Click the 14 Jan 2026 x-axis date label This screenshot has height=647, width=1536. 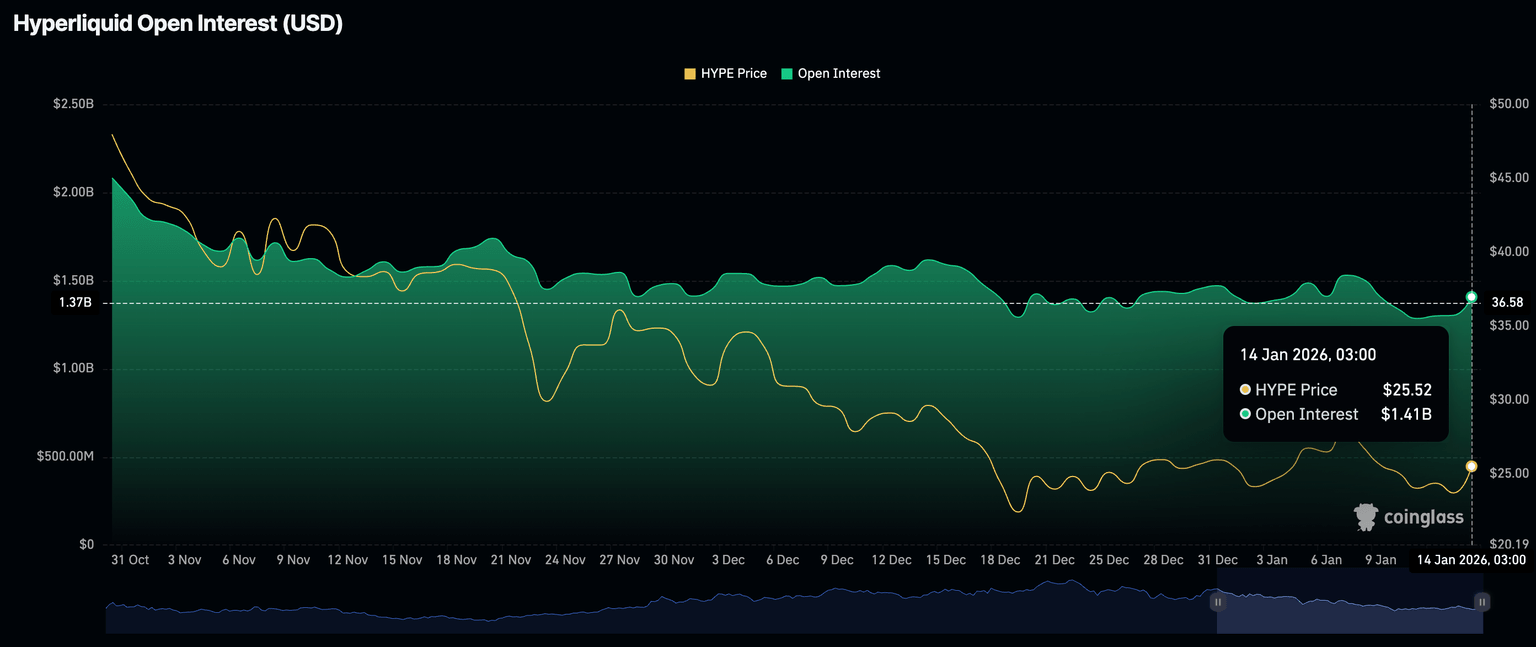click(x=1471, y=560)
